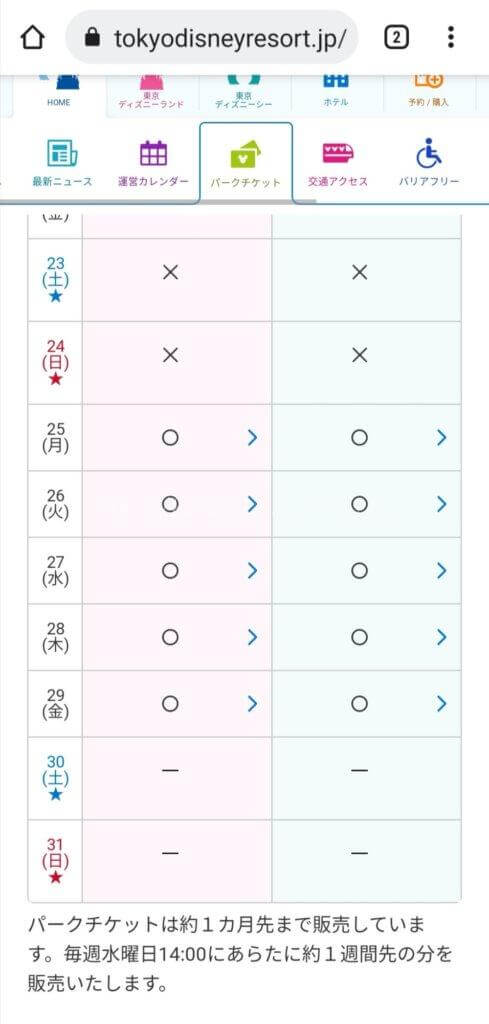Open the browser three-dot menu
Viewport: 489px width, 1024px height.
click(x=450, y=37)
